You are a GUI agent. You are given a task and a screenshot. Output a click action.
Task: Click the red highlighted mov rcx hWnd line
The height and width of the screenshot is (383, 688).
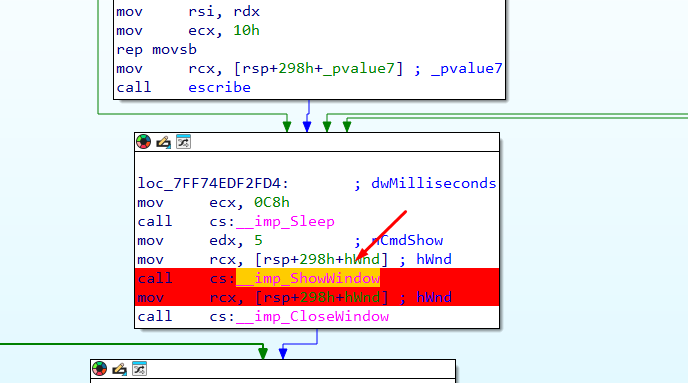pos(317,297)
